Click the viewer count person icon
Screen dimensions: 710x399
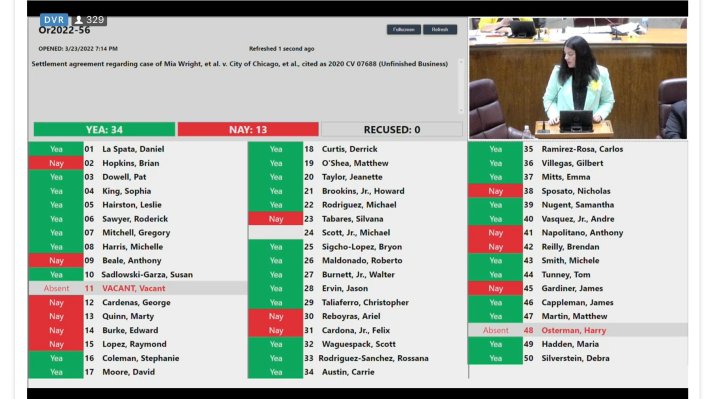pos(79,20)
